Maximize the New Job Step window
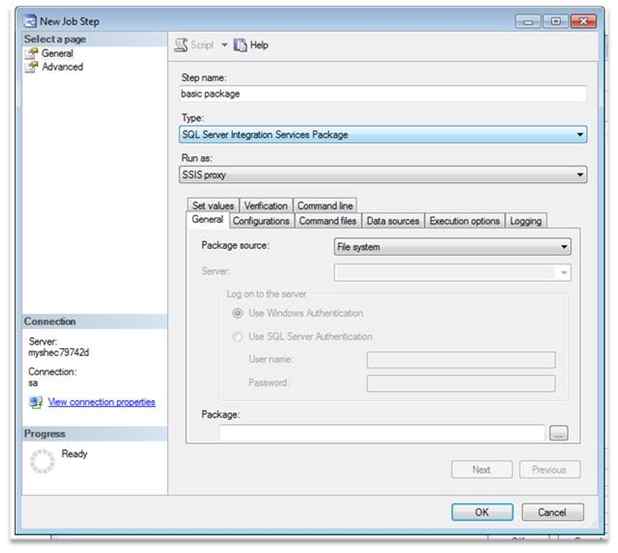 click(556, 21)
